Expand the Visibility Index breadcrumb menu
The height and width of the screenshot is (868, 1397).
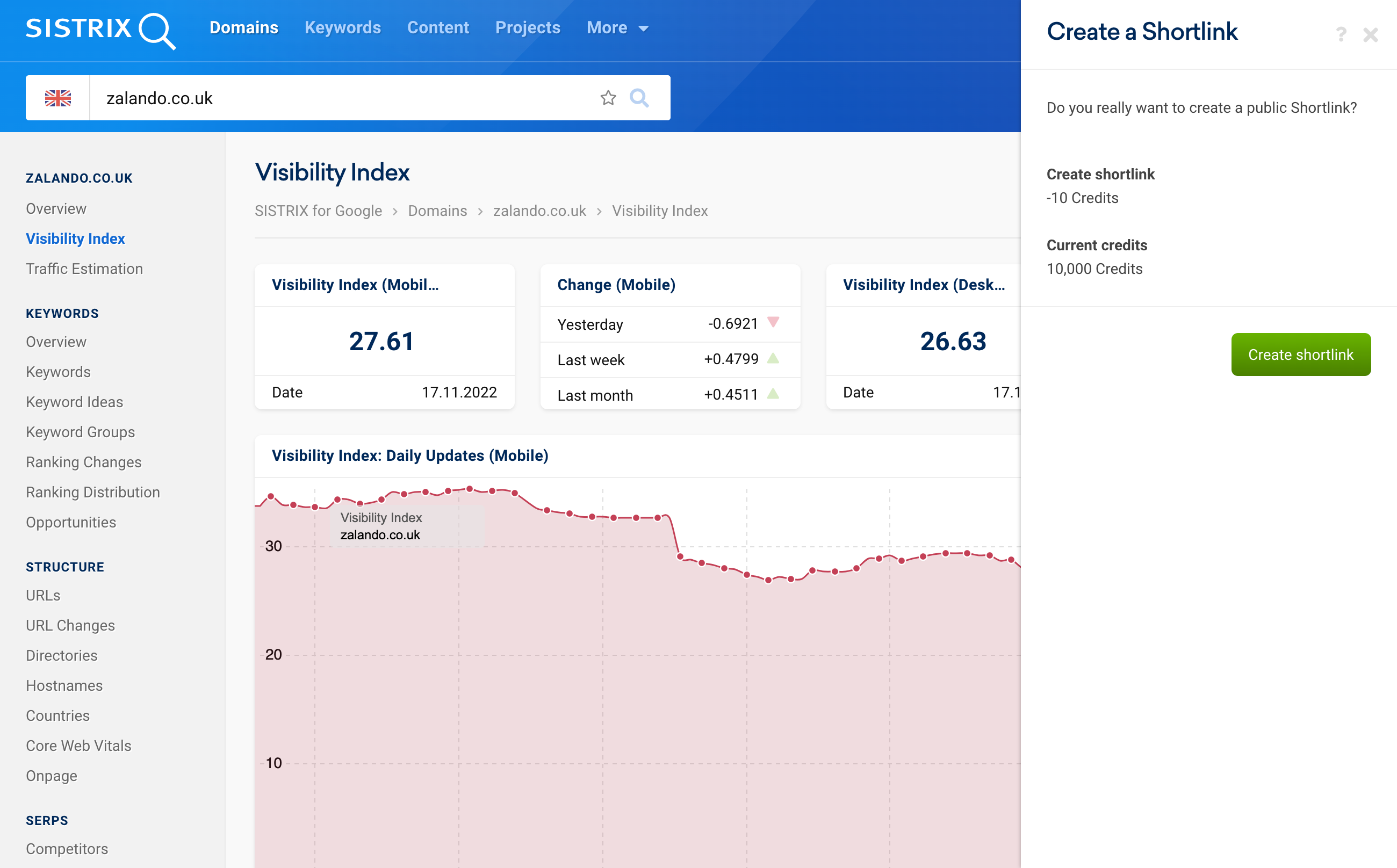(660, 210)
